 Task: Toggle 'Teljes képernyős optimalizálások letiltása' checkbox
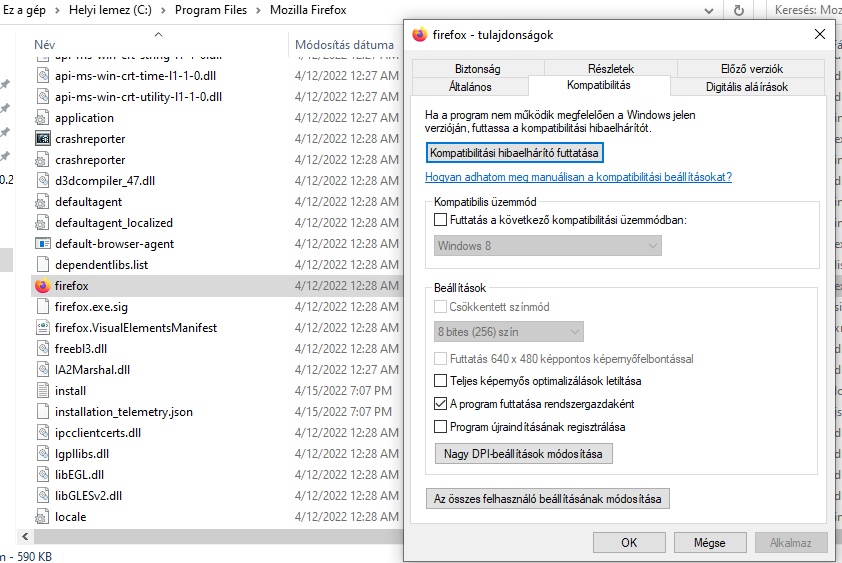440,381
